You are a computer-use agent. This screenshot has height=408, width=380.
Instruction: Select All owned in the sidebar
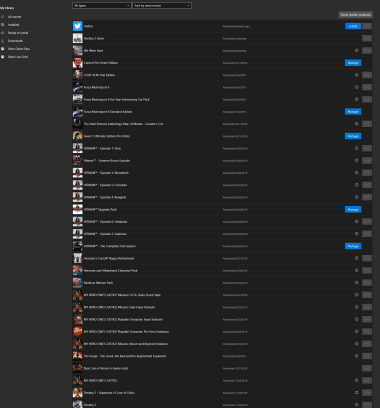[14, 17]
